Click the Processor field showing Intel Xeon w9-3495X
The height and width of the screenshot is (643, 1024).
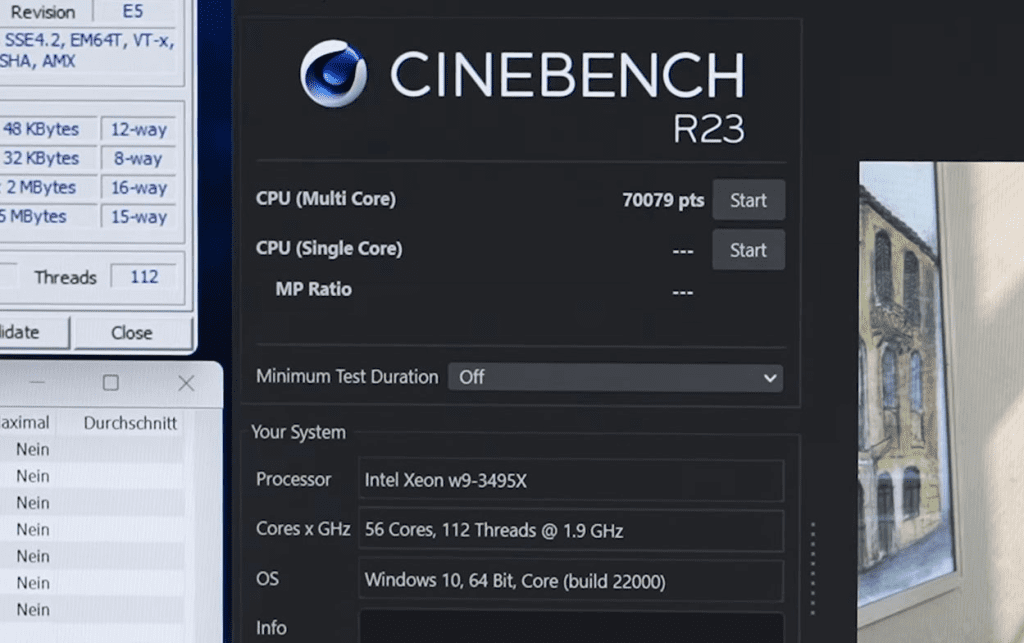click(x=571, y=480)
